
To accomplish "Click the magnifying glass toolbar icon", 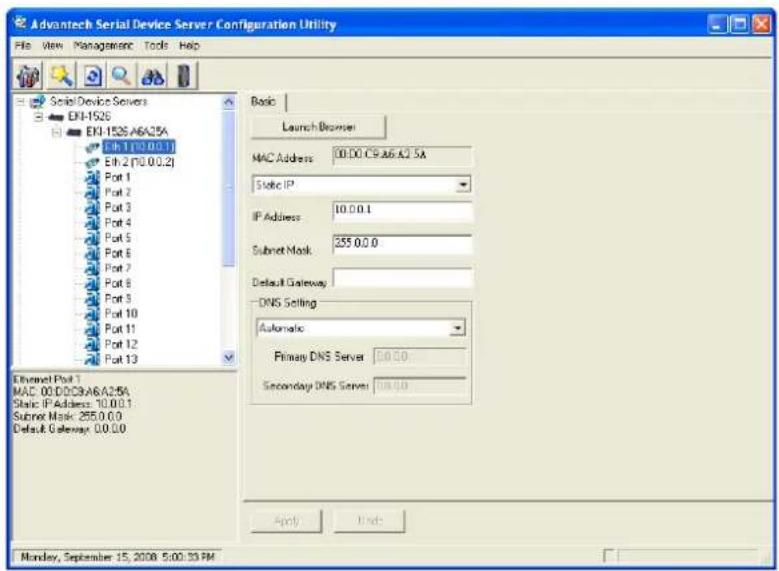I will pyautogui.click(x=121, y=76).
